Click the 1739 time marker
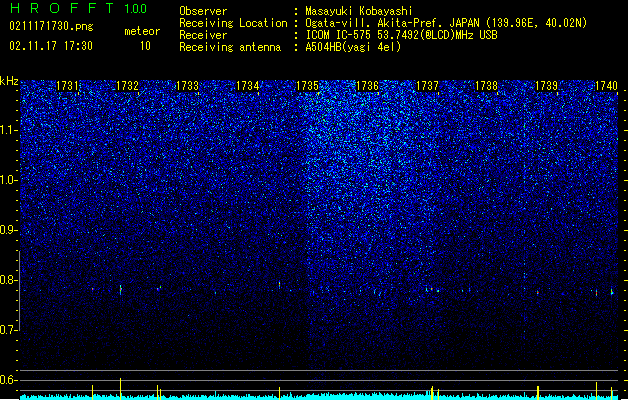629x400 pixels. point(546,85)
